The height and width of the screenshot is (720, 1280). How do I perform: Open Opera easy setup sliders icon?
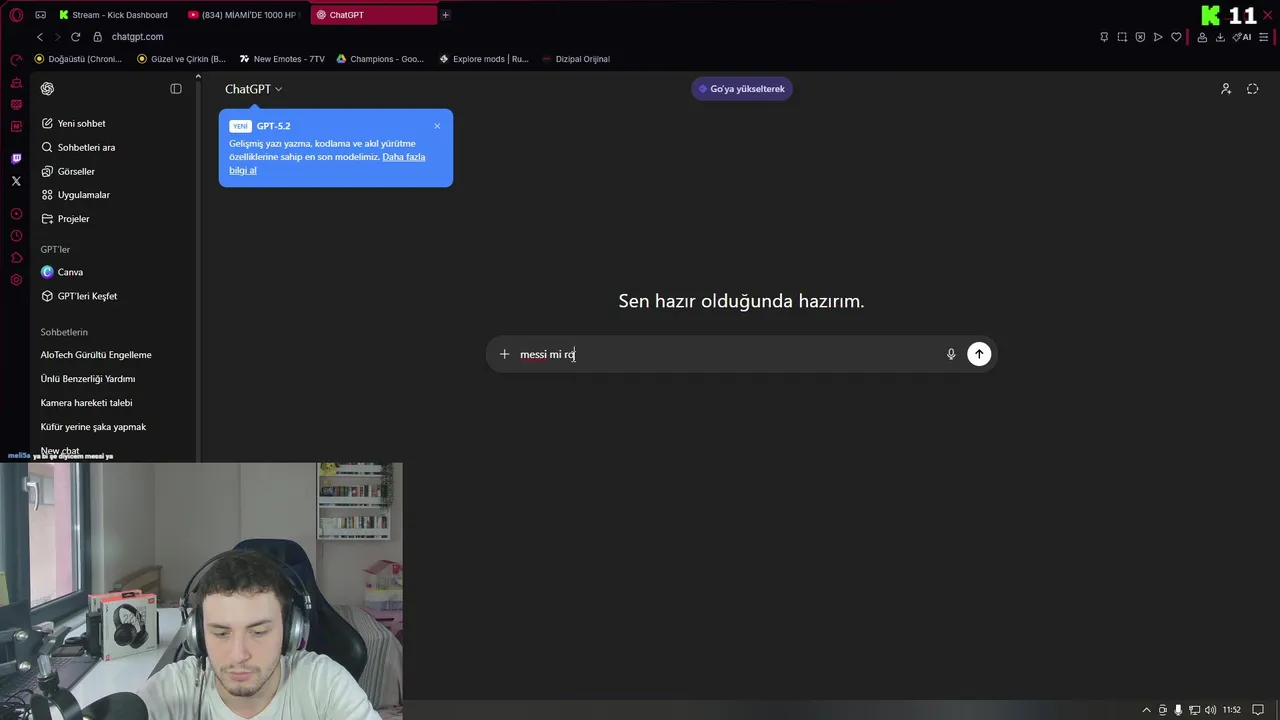pyautogui.click(x=1265, y=37)
